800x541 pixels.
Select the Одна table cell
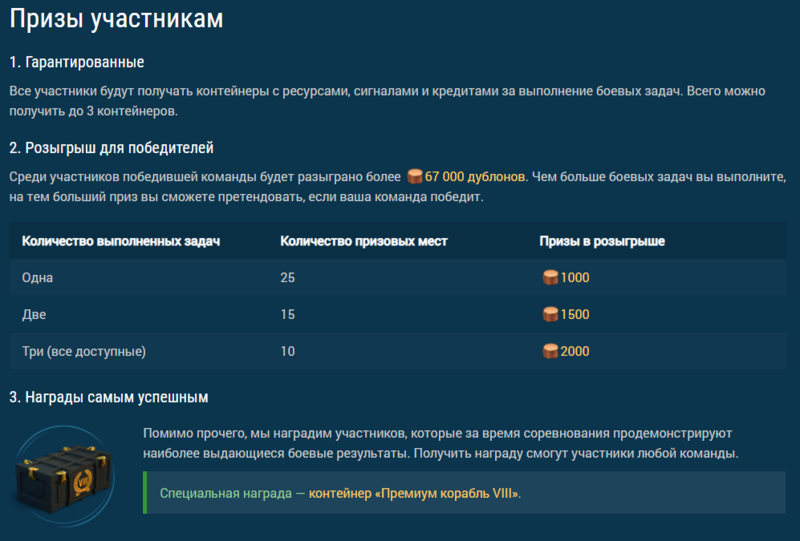[x=37, y=278]
